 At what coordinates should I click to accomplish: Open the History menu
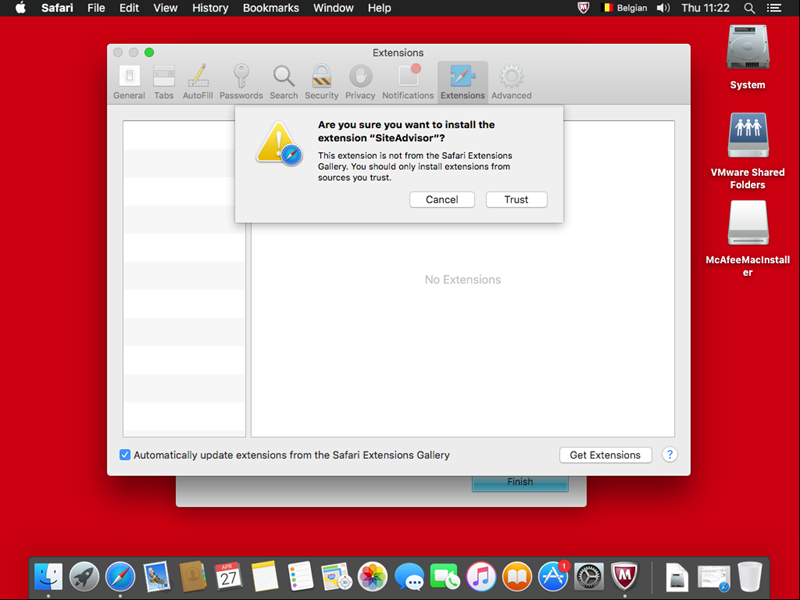coord(210,8)
